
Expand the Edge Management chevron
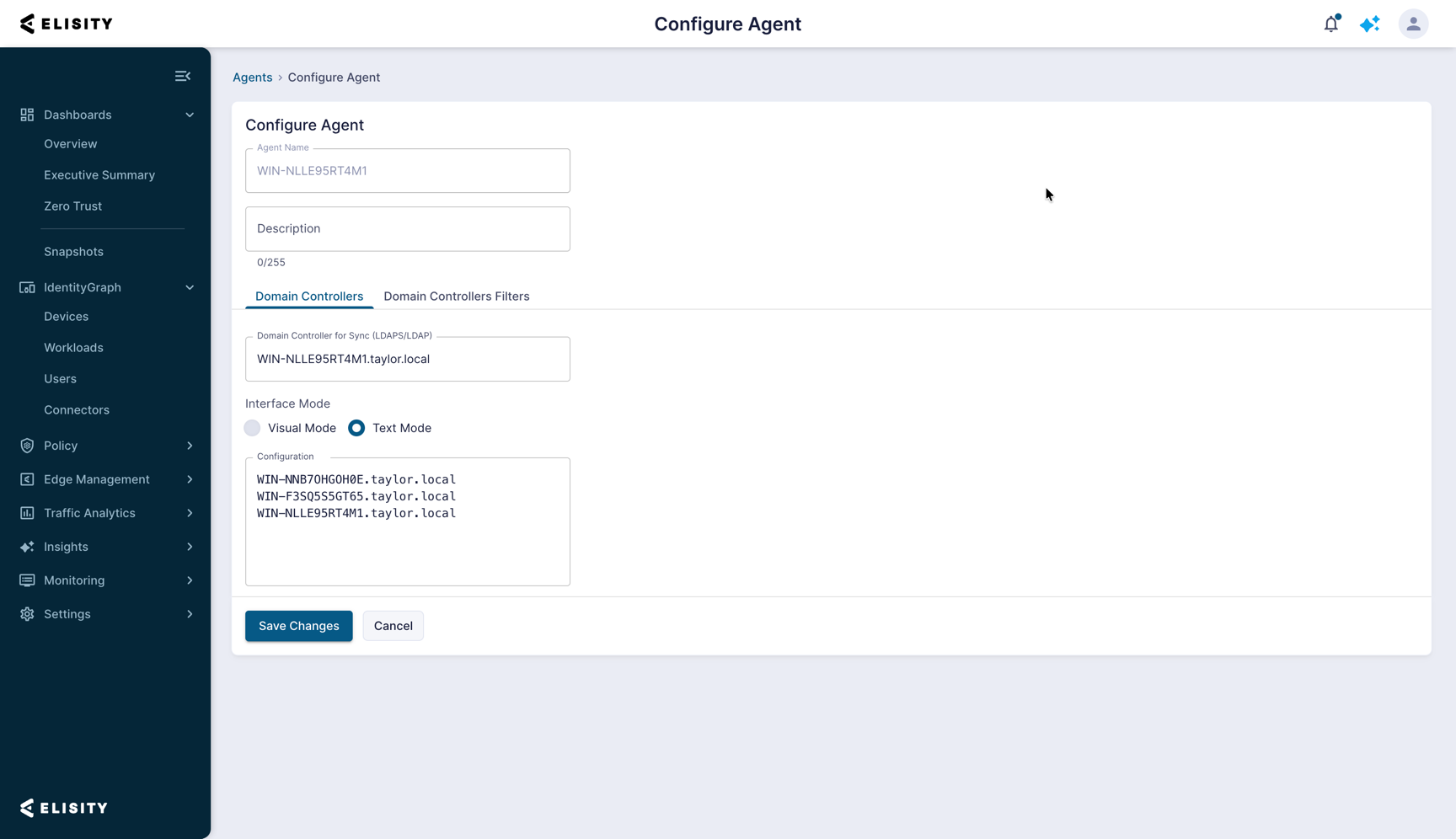(x=190, y=479)
